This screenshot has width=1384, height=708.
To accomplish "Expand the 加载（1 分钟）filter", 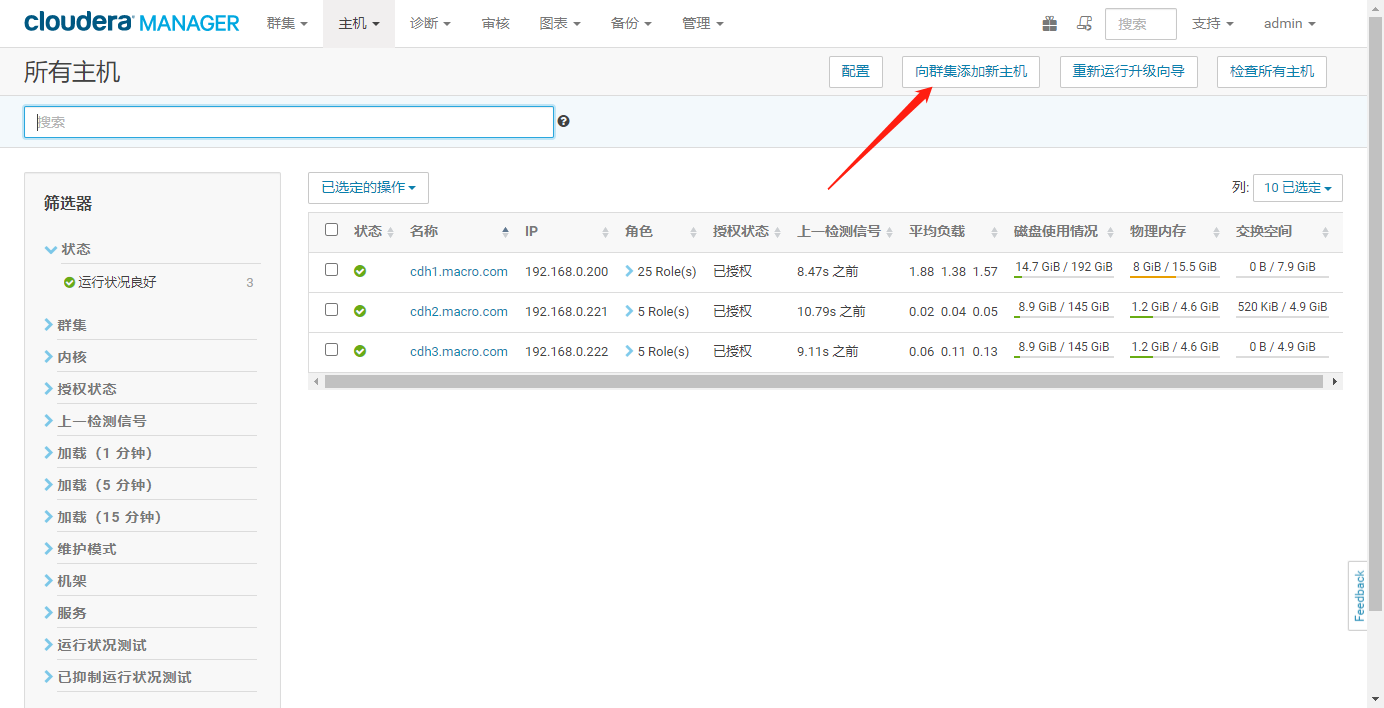I will (x=98, y=453).
